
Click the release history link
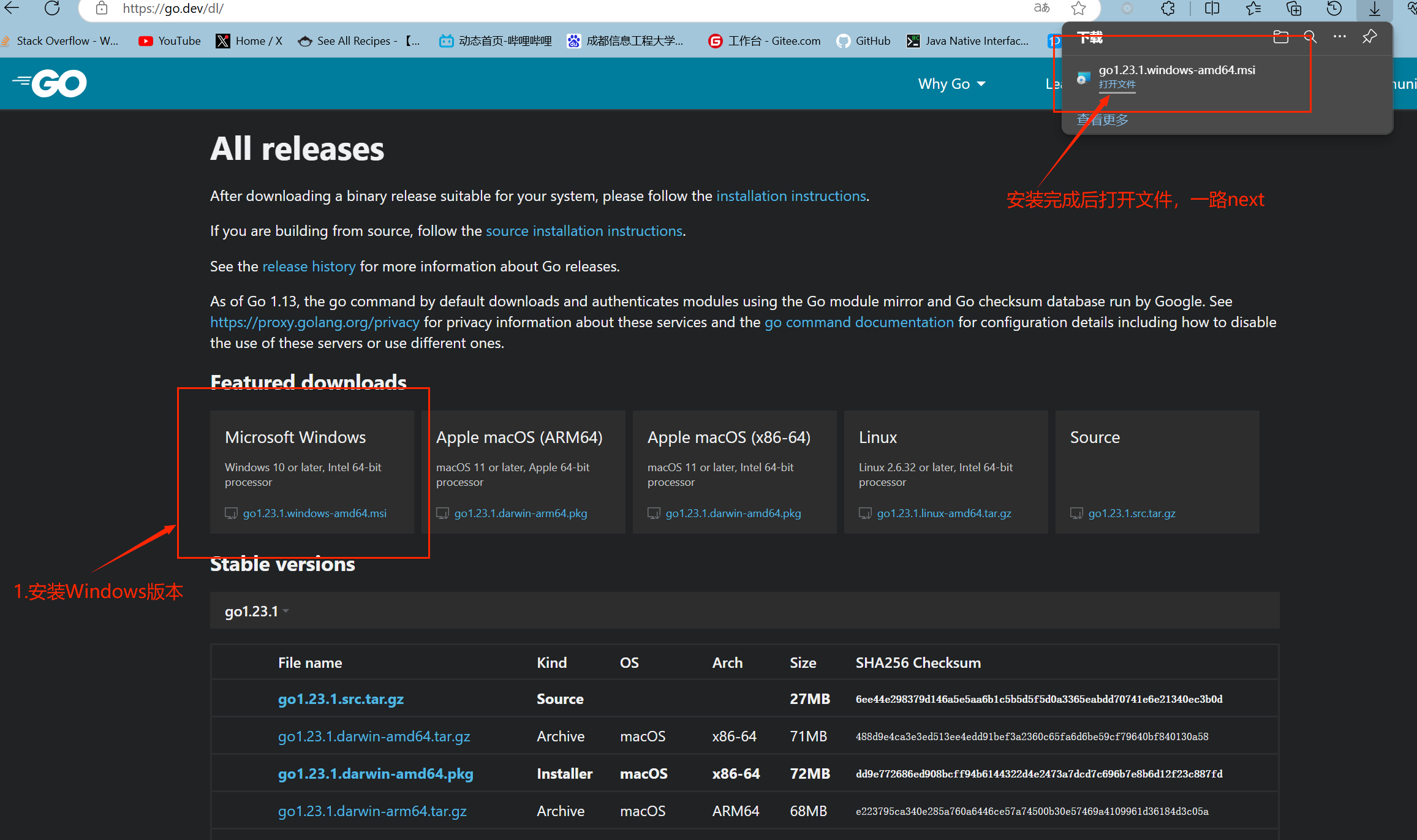coord(308,267)
